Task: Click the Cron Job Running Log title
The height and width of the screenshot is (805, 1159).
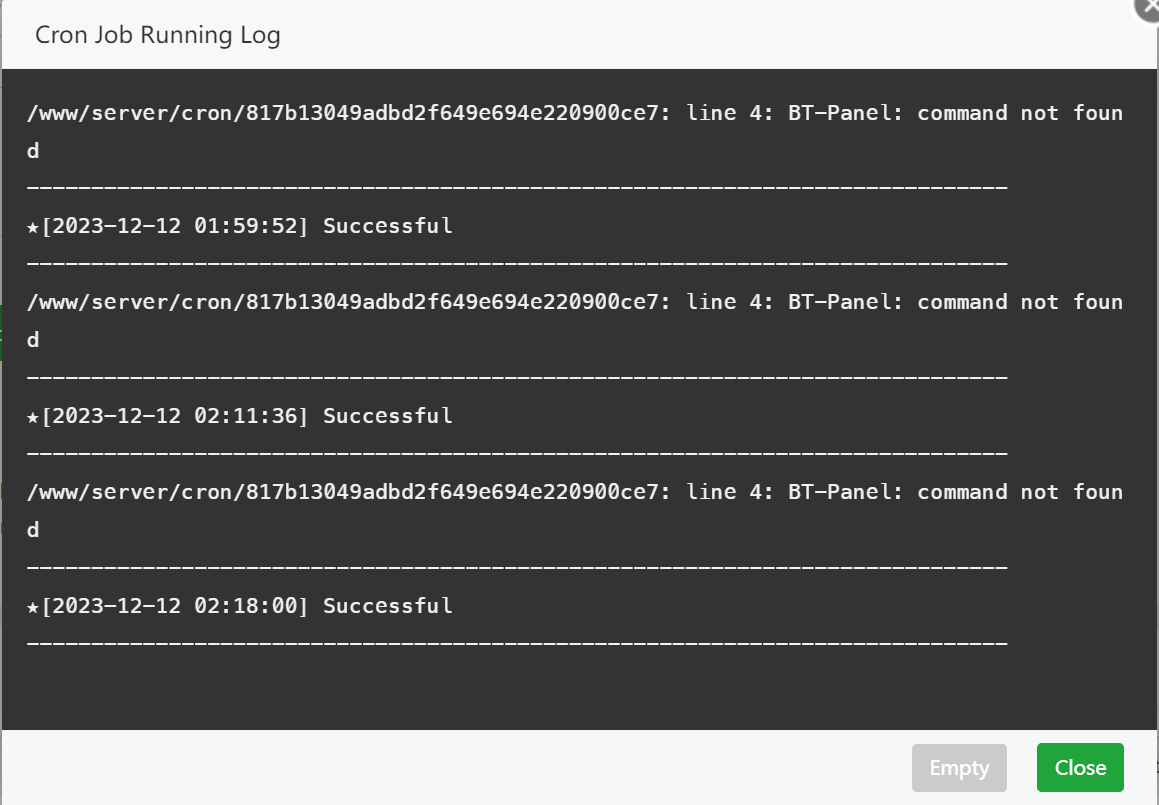Action: click(x=157, y=36)
